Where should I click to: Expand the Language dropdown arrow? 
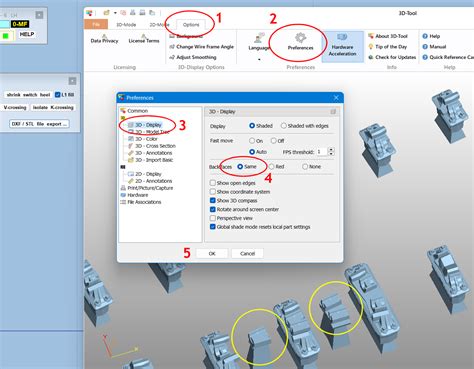point(259,59)
